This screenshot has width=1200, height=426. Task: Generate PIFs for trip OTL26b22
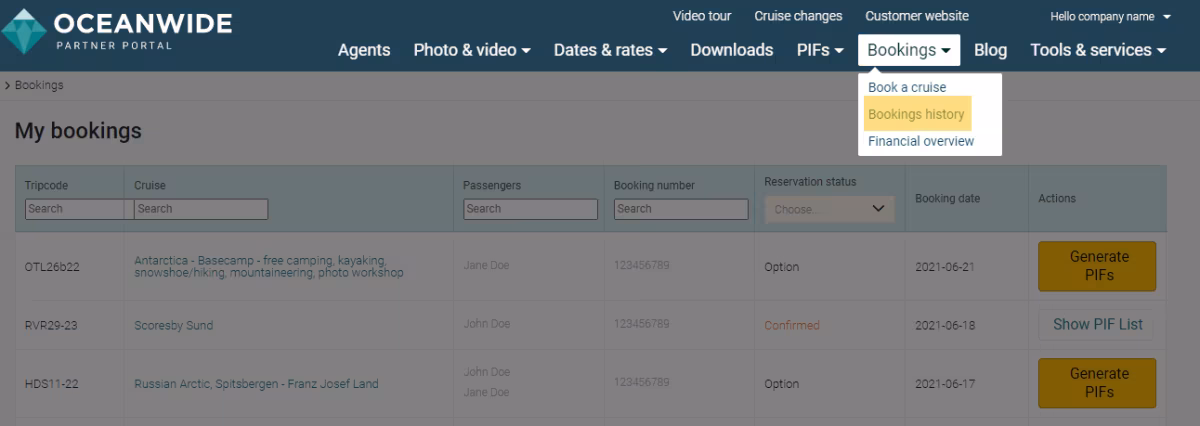[x=1097, y=266]
